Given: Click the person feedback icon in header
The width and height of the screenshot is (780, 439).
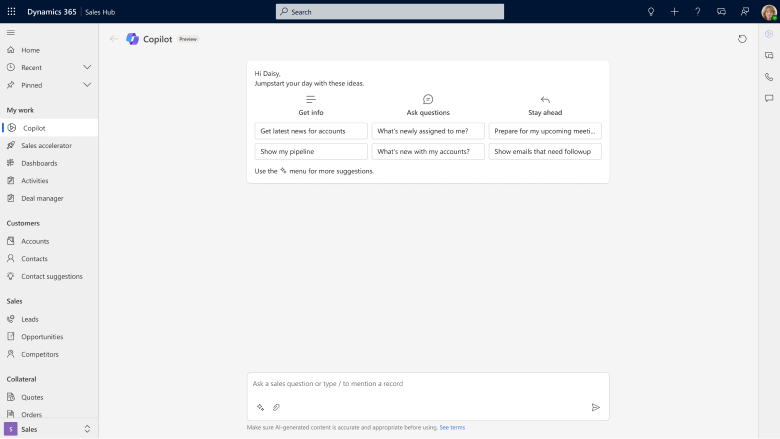Looking at the screenshot, I should click(745, 11).
